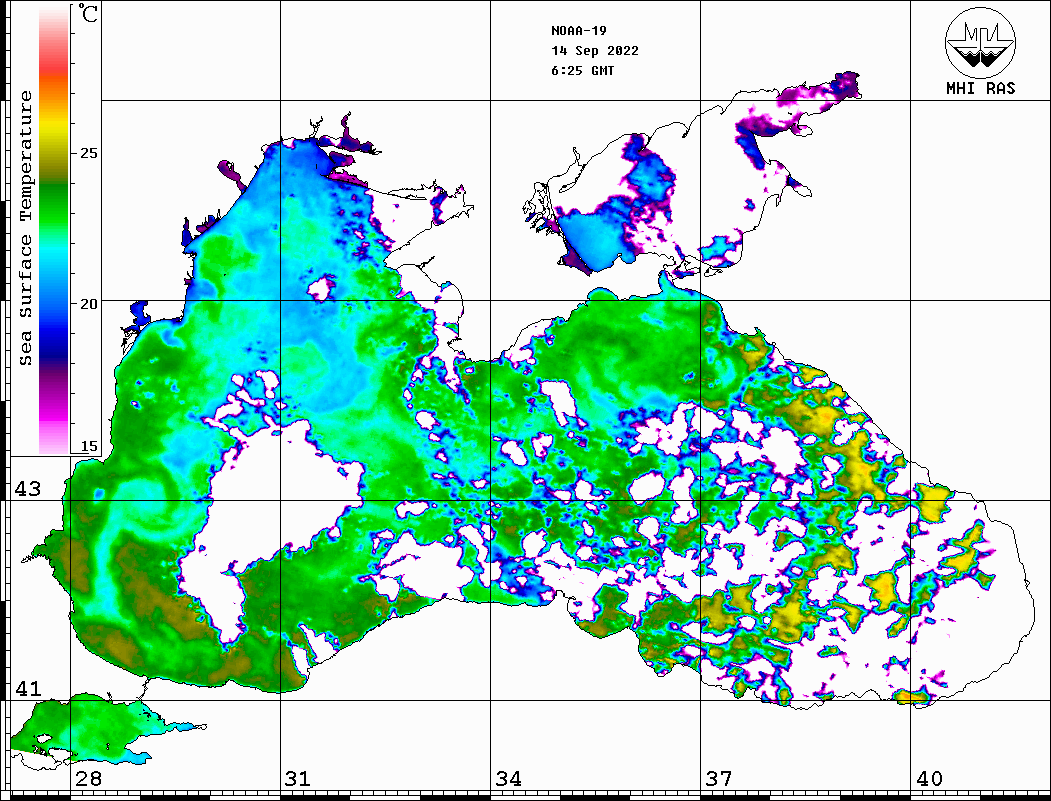Click the 20 degree tick label on the scale
The height and width of the screenshot is (801, 1051).
(x=90, y=303)
